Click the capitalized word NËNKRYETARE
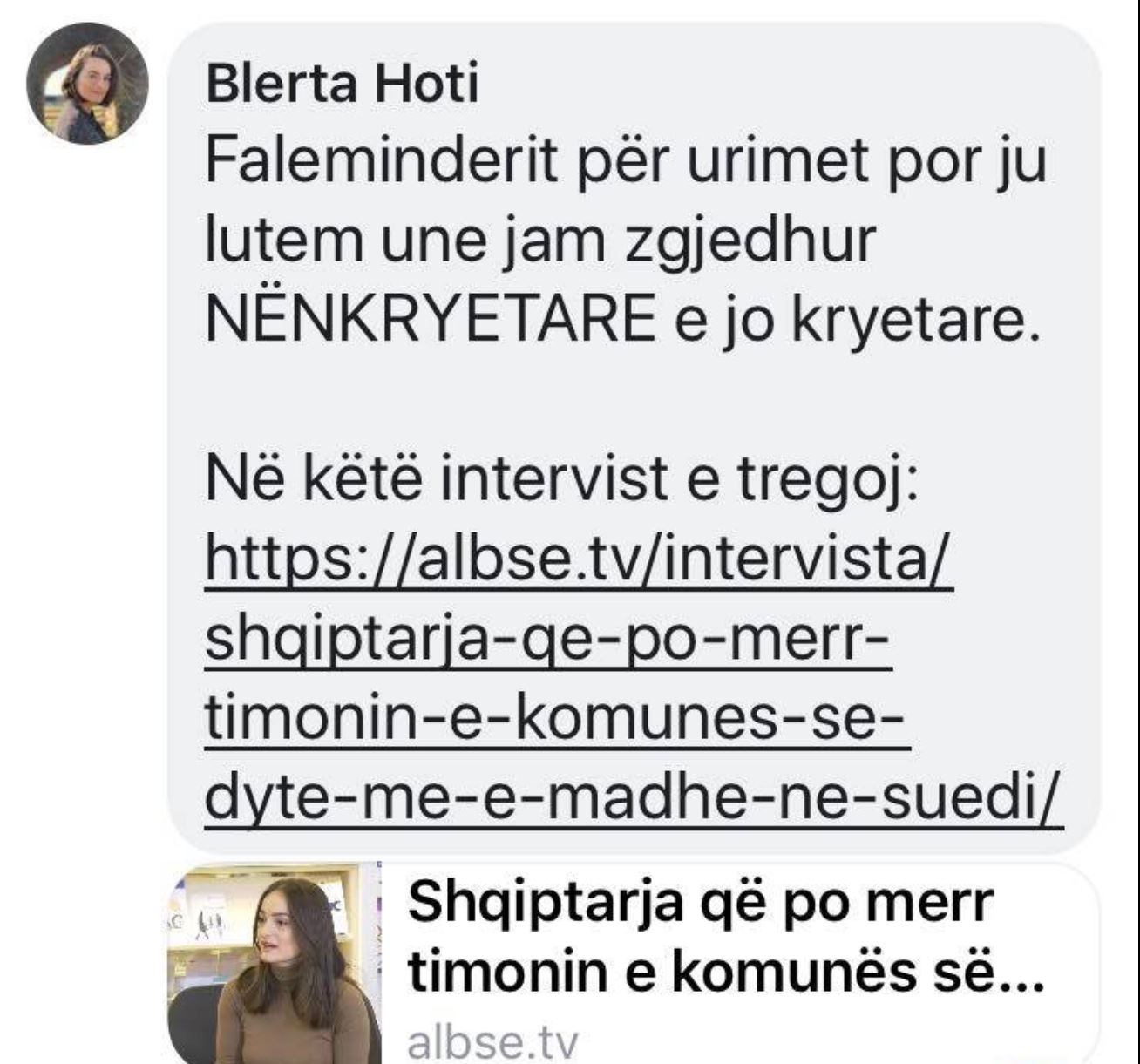Viewport: 1140px width, 1064px height. pos(431,320)
